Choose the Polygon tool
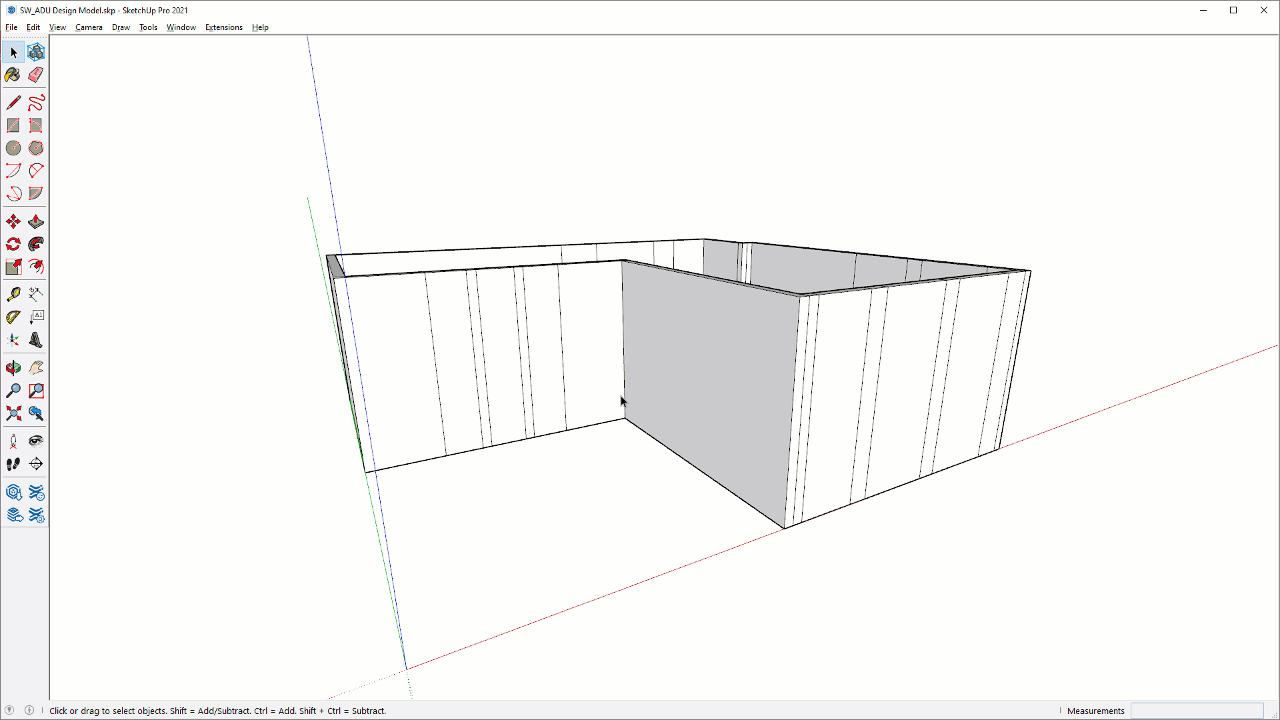The width and height of the screenshot is (1280, 720). tap(36, 148)
